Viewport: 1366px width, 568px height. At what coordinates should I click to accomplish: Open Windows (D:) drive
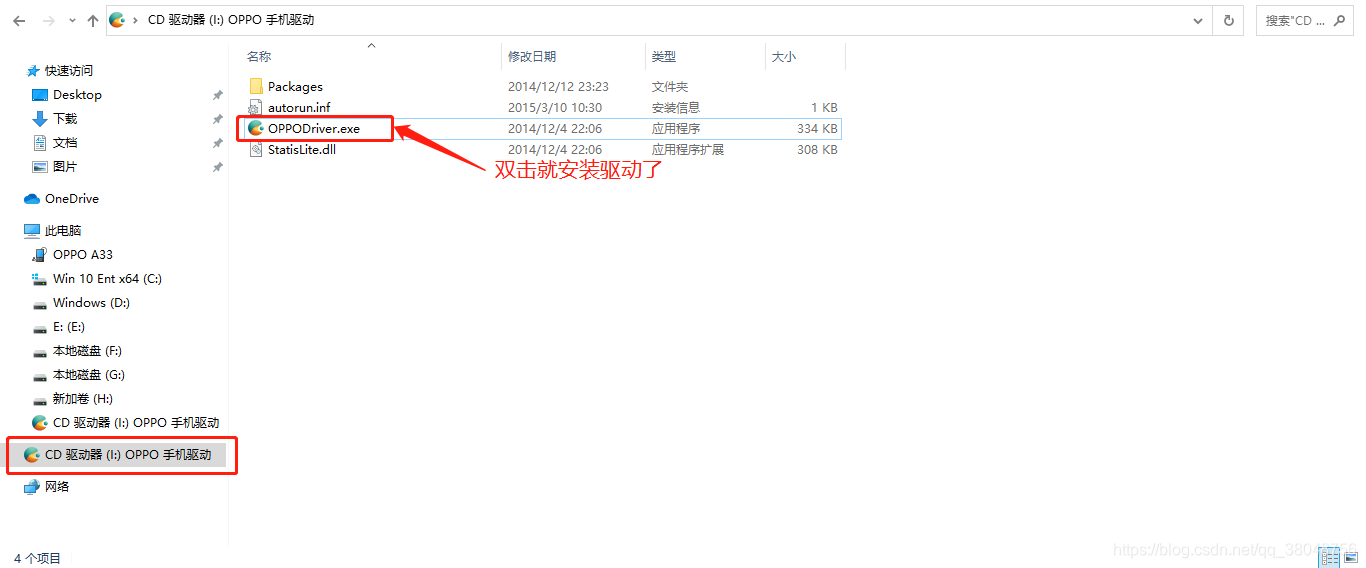click(91, 303)
